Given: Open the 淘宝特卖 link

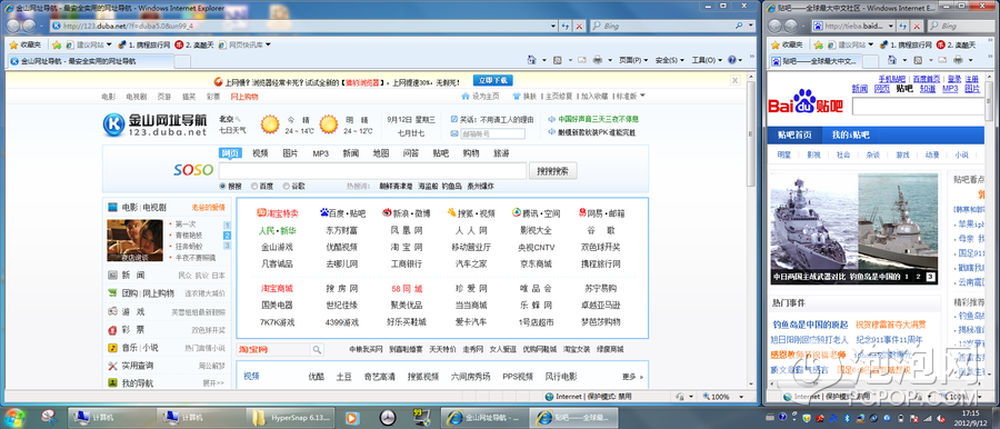Looking at the screenshot, I should [x=278, y=213].
